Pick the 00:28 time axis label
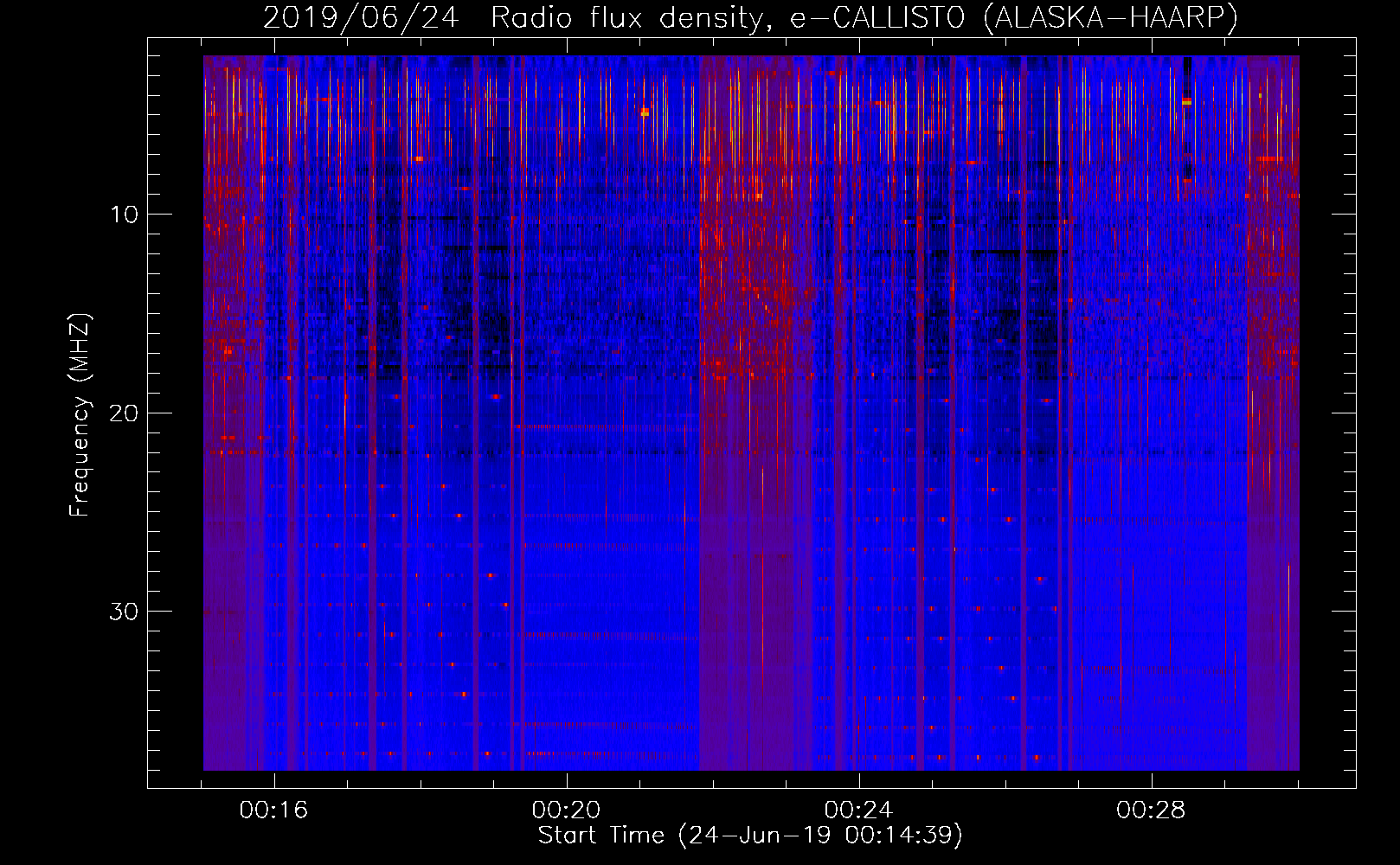 point(1151,811)
